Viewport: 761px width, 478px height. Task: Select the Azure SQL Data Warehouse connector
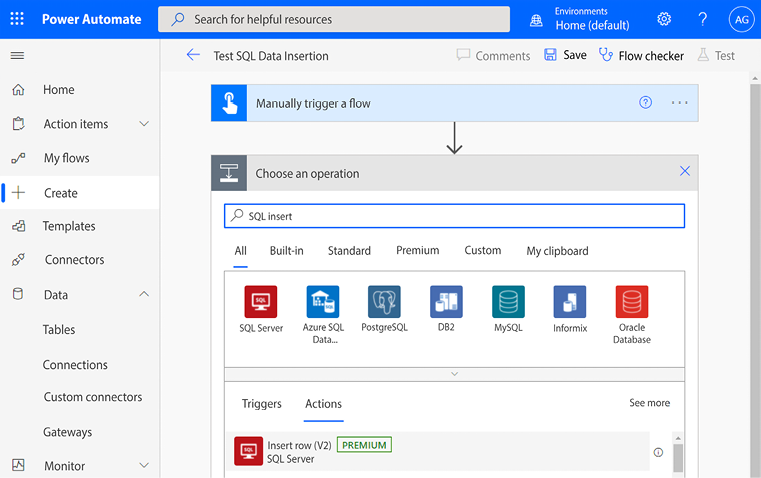tap(323, 301)
